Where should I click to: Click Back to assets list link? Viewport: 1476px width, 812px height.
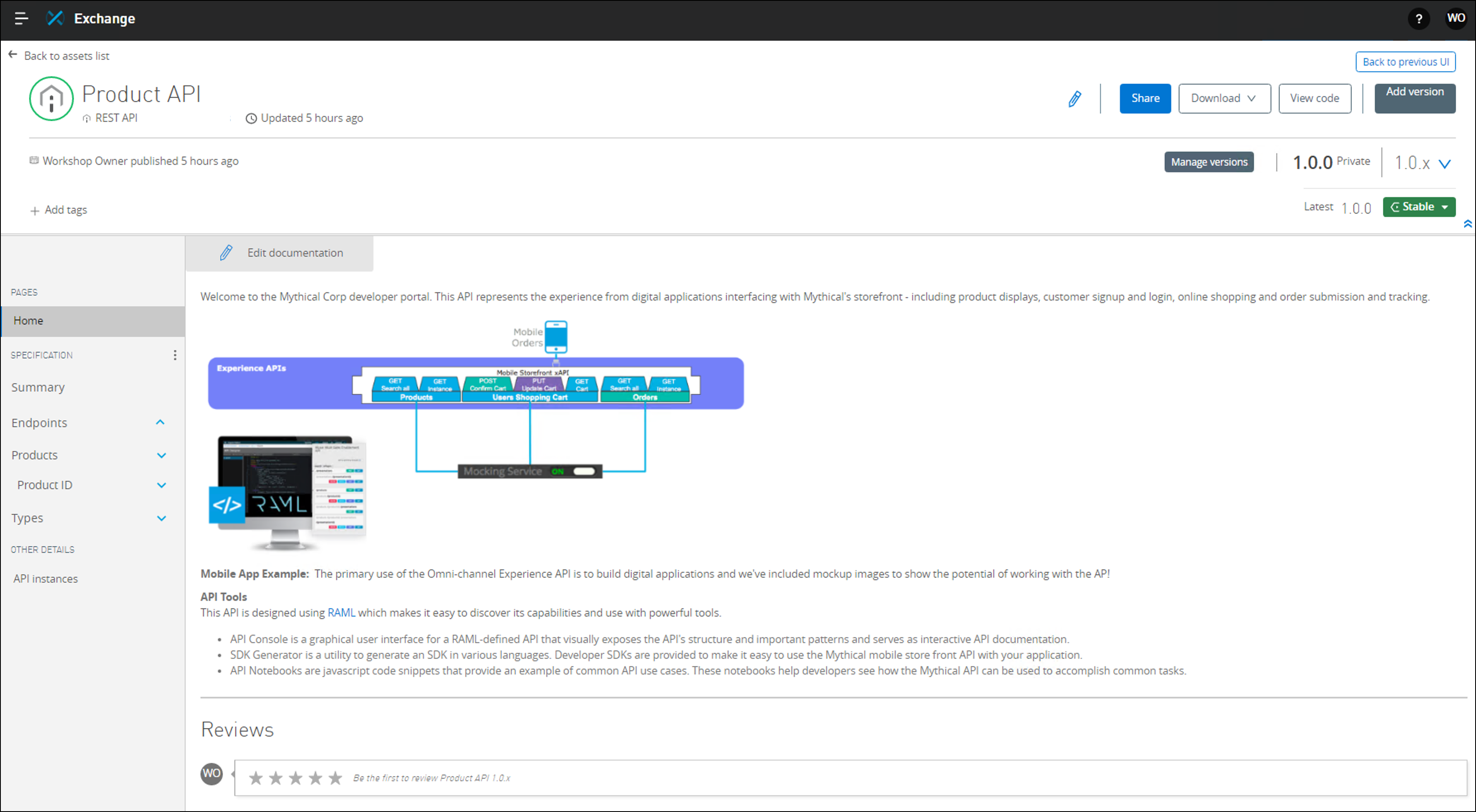67,55
